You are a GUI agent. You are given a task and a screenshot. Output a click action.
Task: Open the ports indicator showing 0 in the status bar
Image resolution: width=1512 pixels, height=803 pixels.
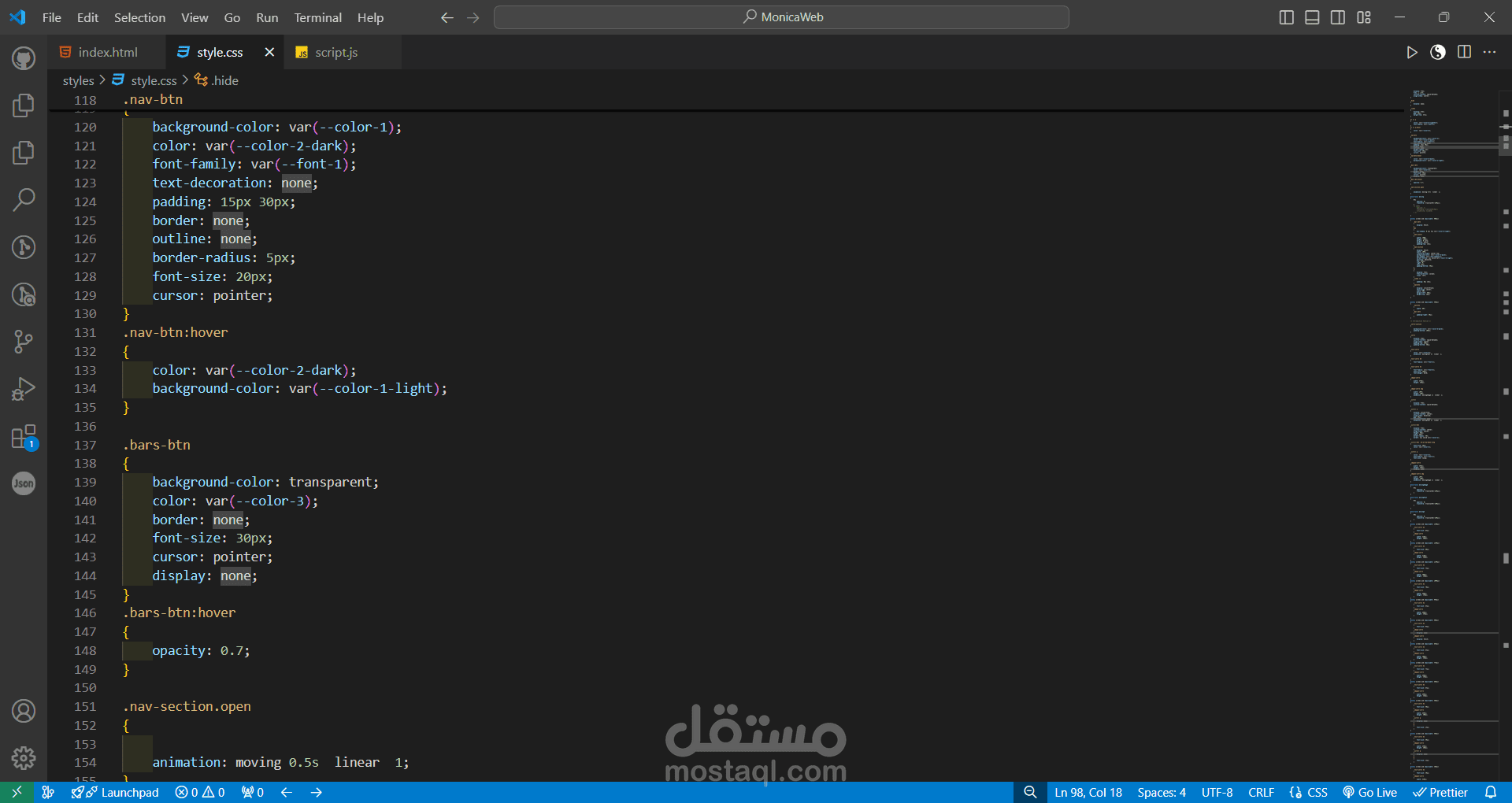pyautogui.click(x=252, y=792)
